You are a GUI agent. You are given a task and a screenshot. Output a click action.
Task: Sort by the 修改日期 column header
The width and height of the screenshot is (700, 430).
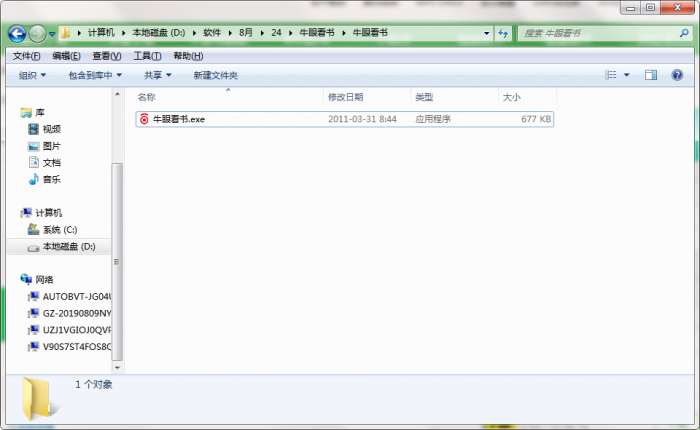pos(346,97)
